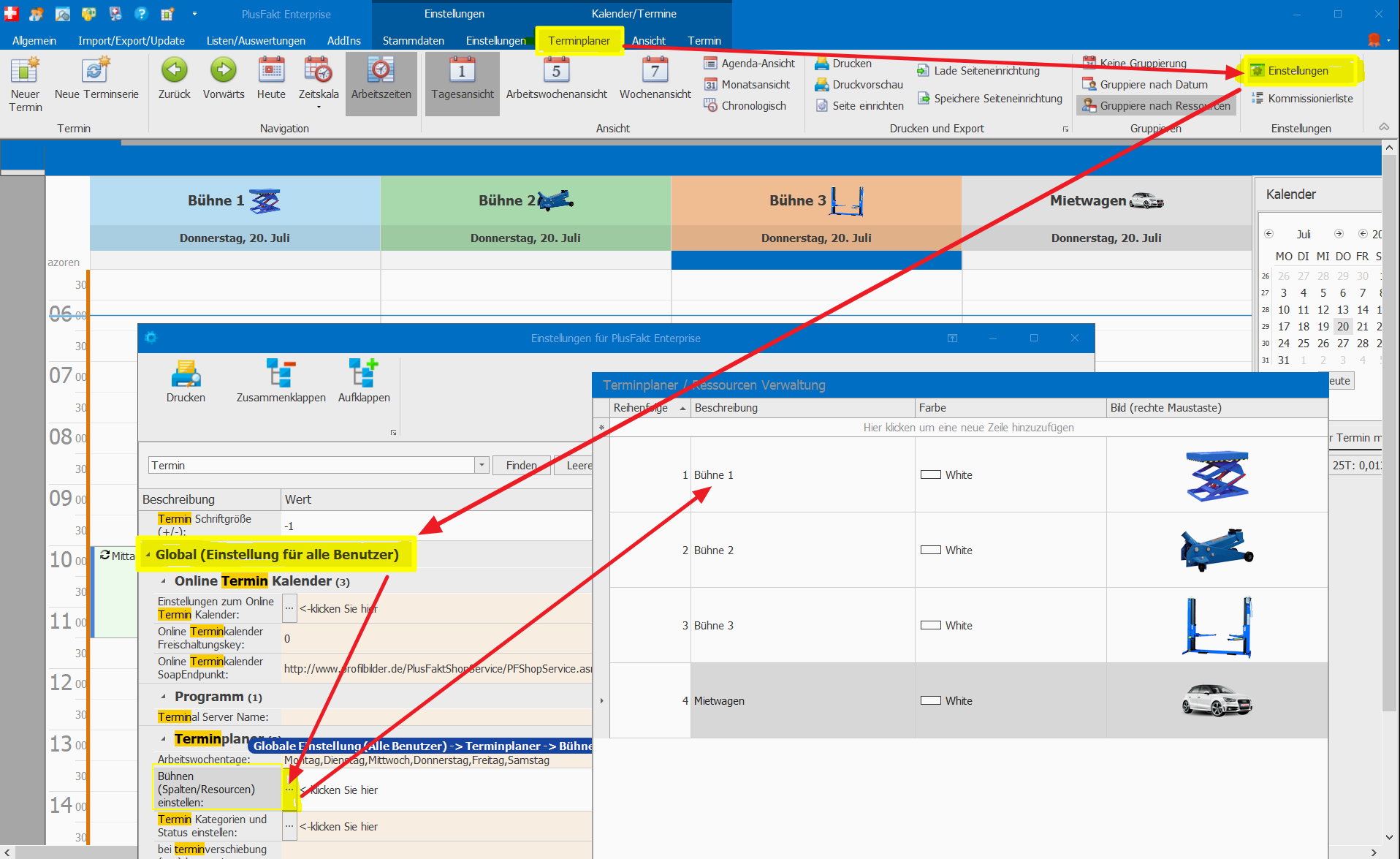Click row to add a new line

(x=968, y=428)
